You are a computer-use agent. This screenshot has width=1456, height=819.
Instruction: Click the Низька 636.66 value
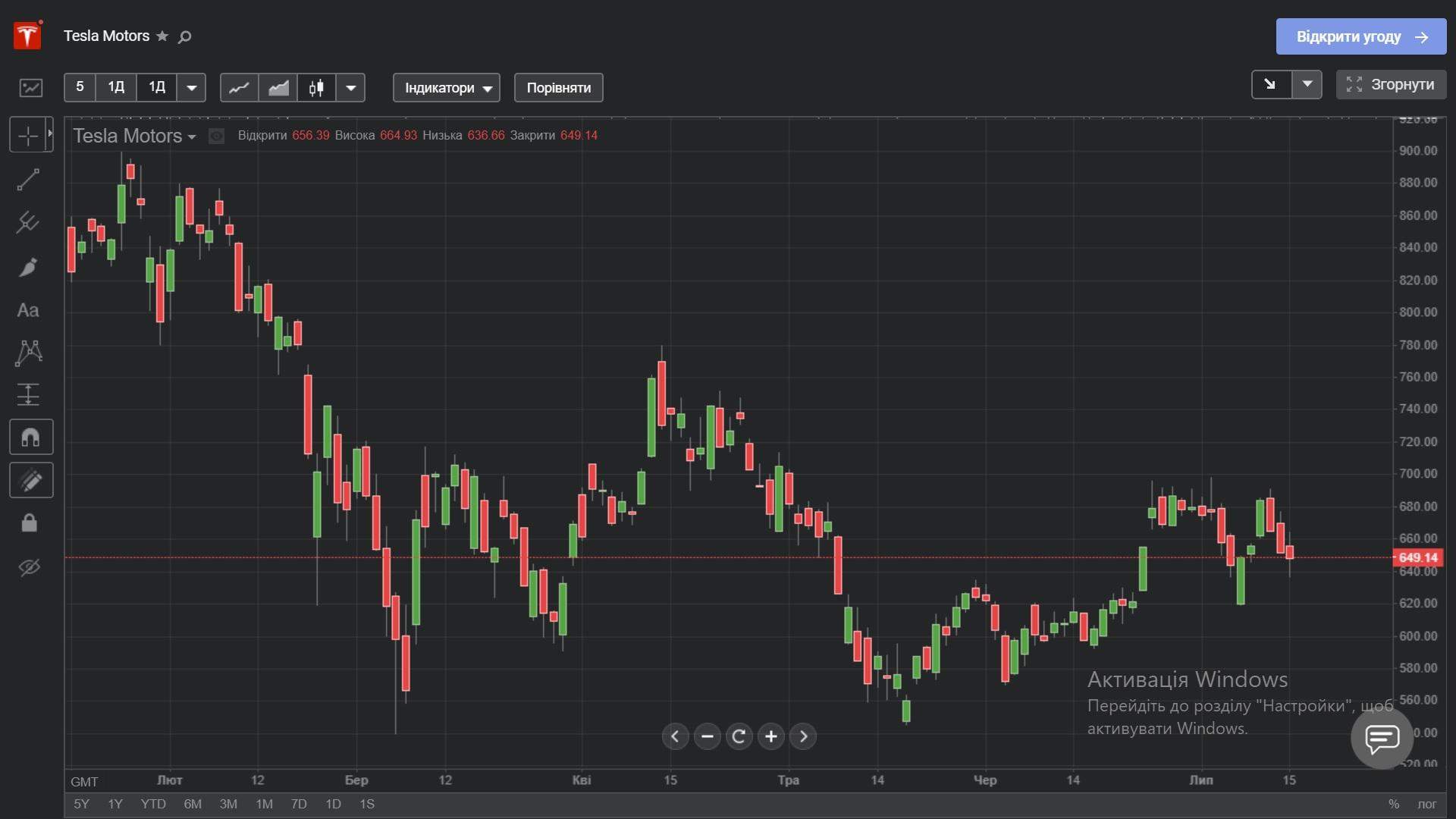click(x=486, y=136)
